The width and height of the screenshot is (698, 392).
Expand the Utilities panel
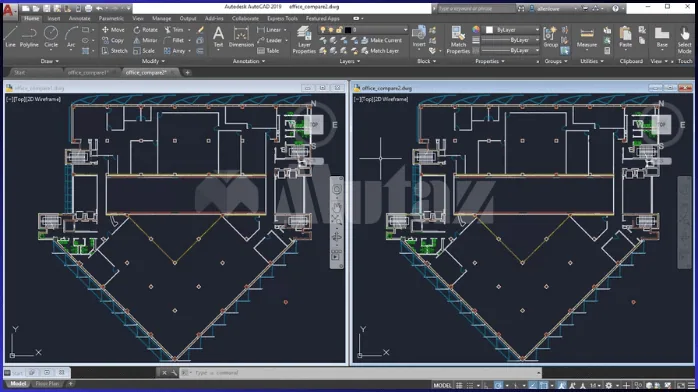click(591, 61)
